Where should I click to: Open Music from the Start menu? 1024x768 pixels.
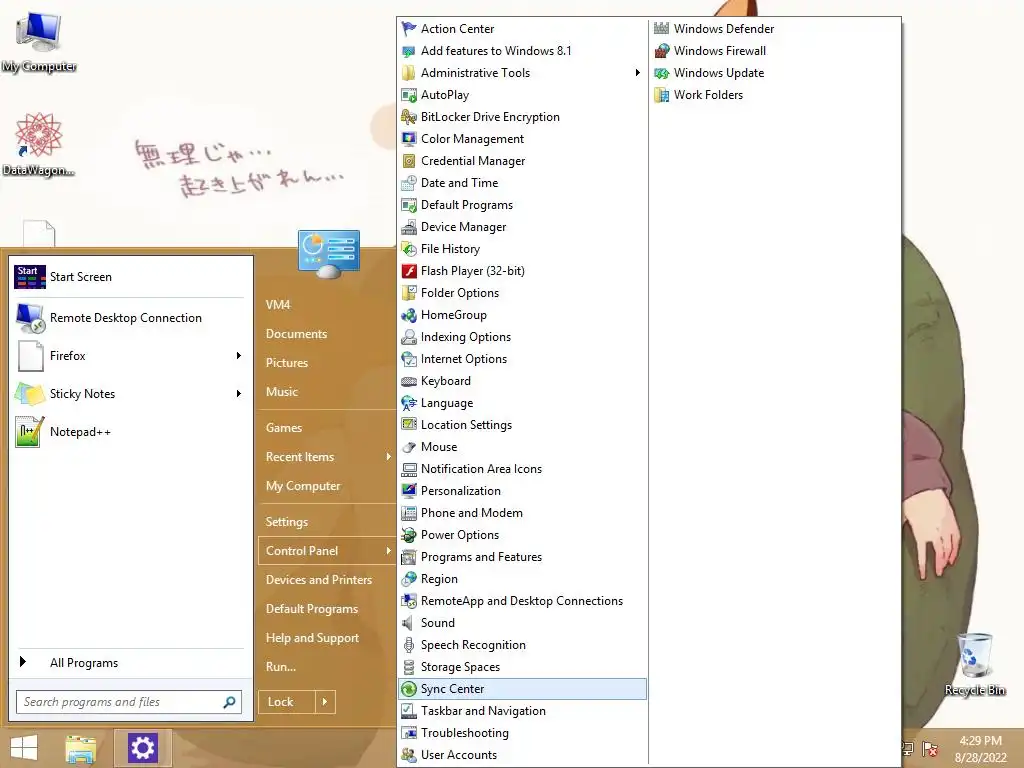pos(281,392)
